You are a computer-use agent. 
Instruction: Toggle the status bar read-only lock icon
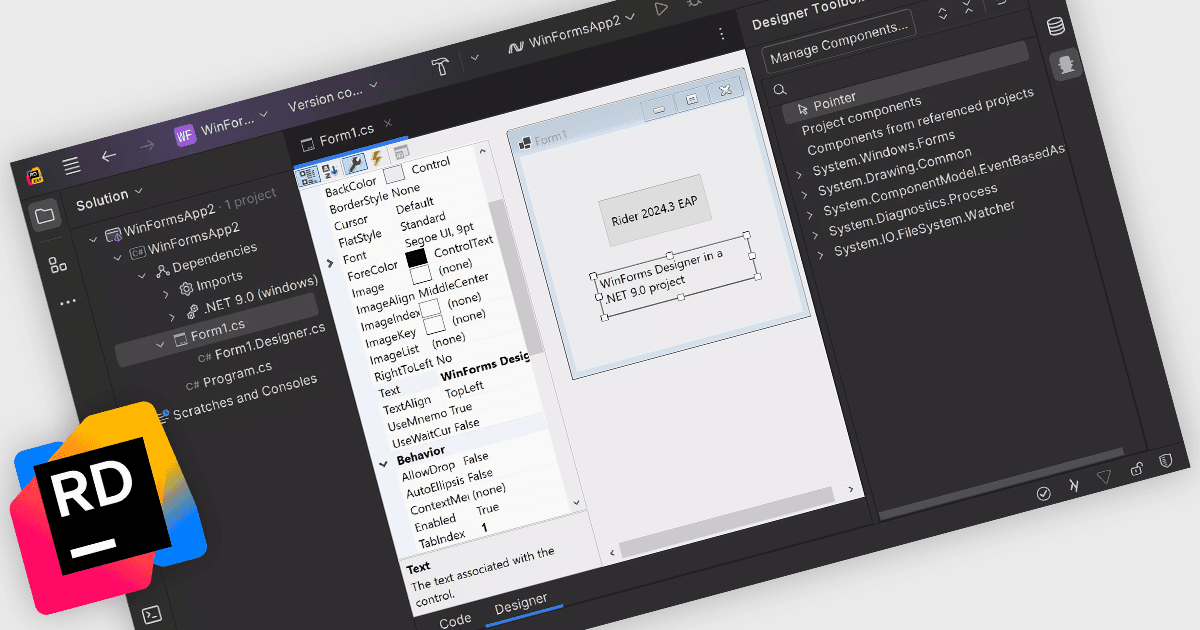coord(1135,469)
